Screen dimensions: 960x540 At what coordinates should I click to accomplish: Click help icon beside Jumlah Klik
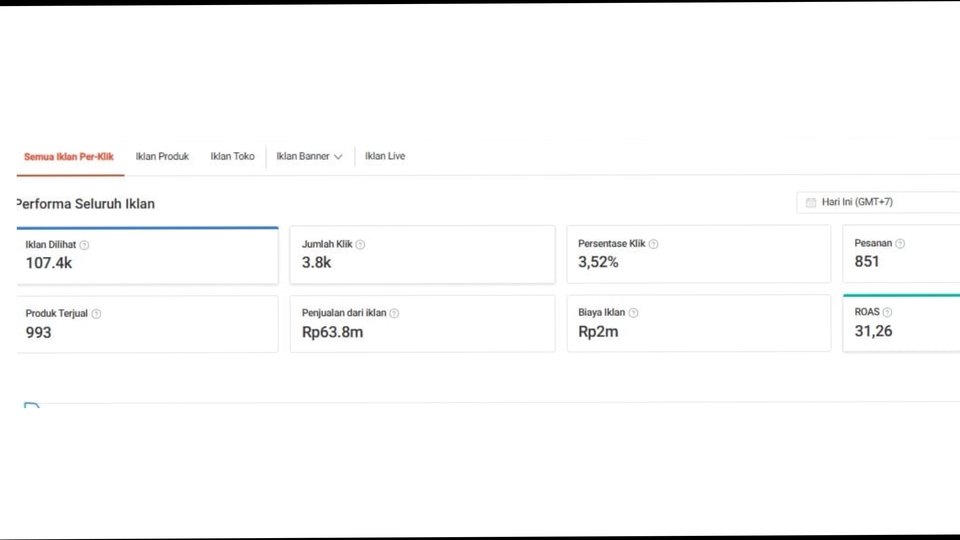coord(360,245)
